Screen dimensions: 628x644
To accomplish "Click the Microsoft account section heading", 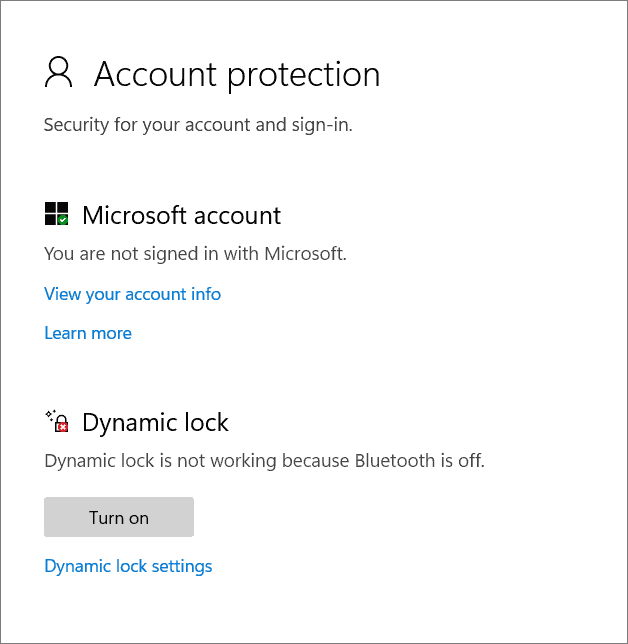I will [x=181, y=215].
